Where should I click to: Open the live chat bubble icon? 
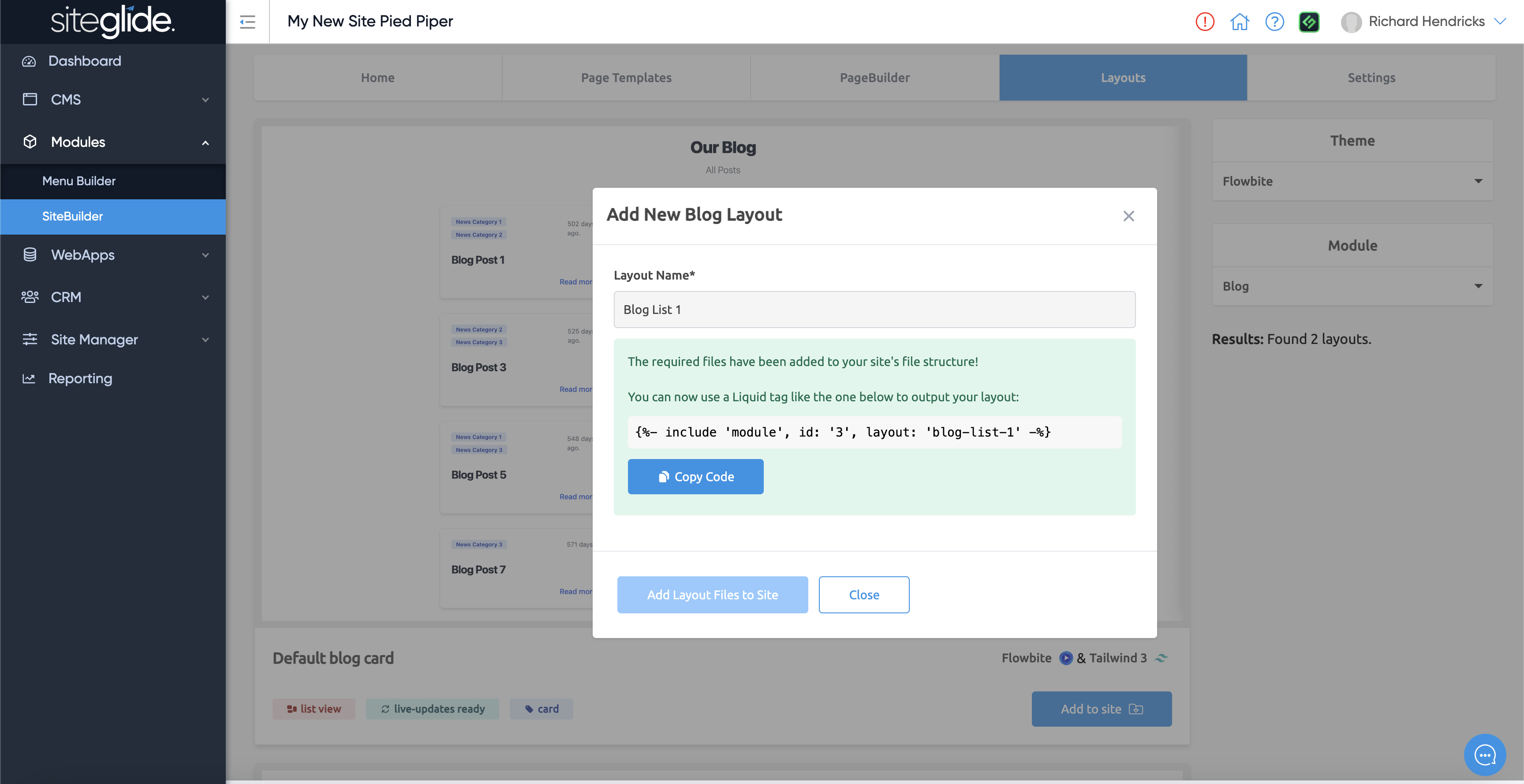tap(1484, 754)
